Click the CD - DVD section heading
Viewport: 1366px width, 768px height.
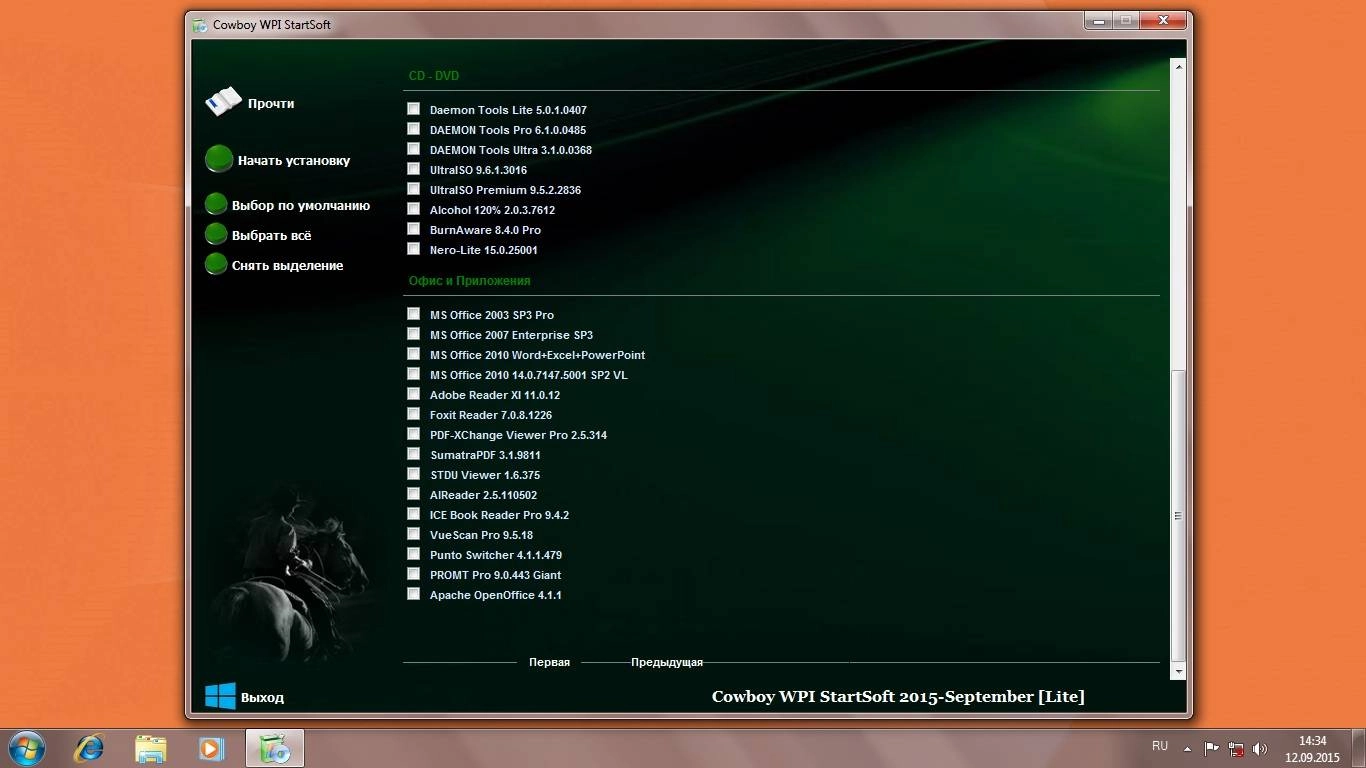434,76
